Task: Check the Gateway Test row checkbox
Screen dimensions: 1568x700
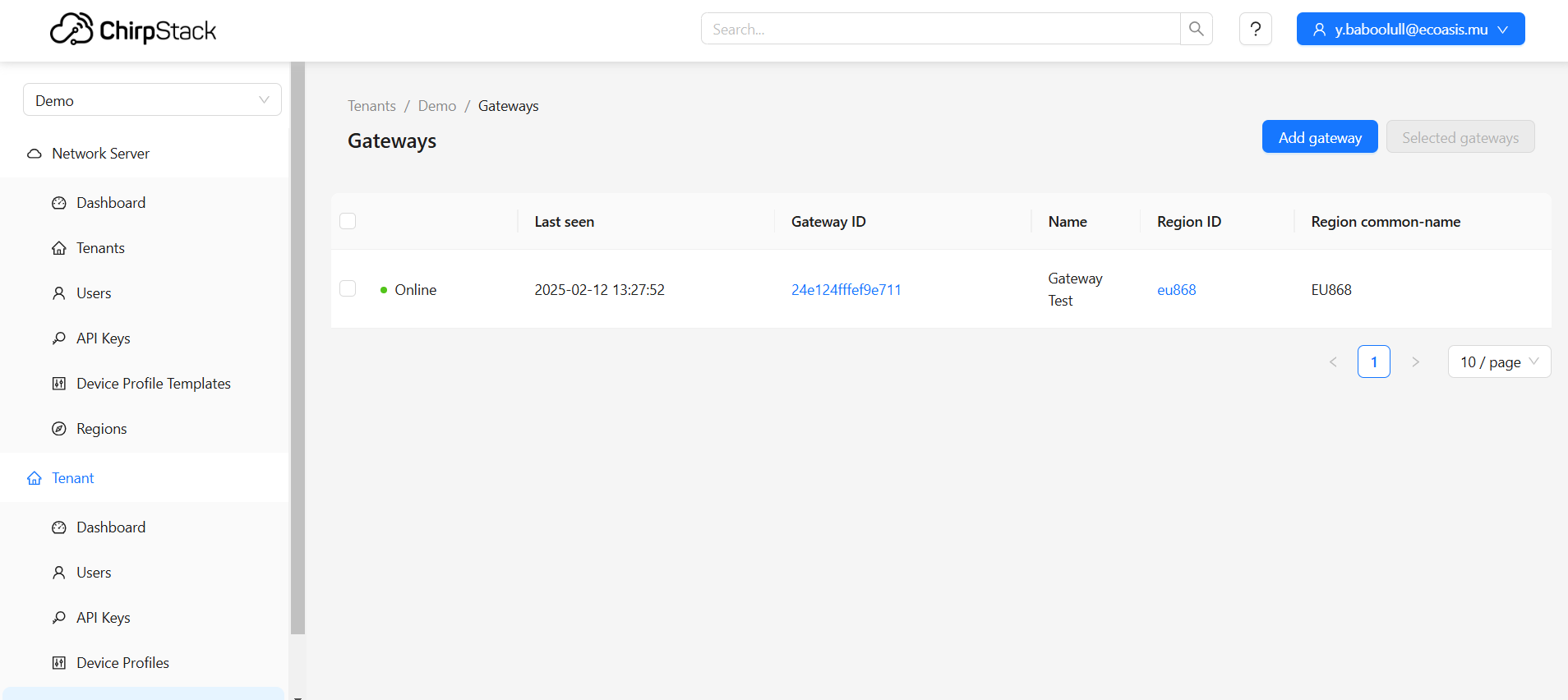Action: pos(348,288)
